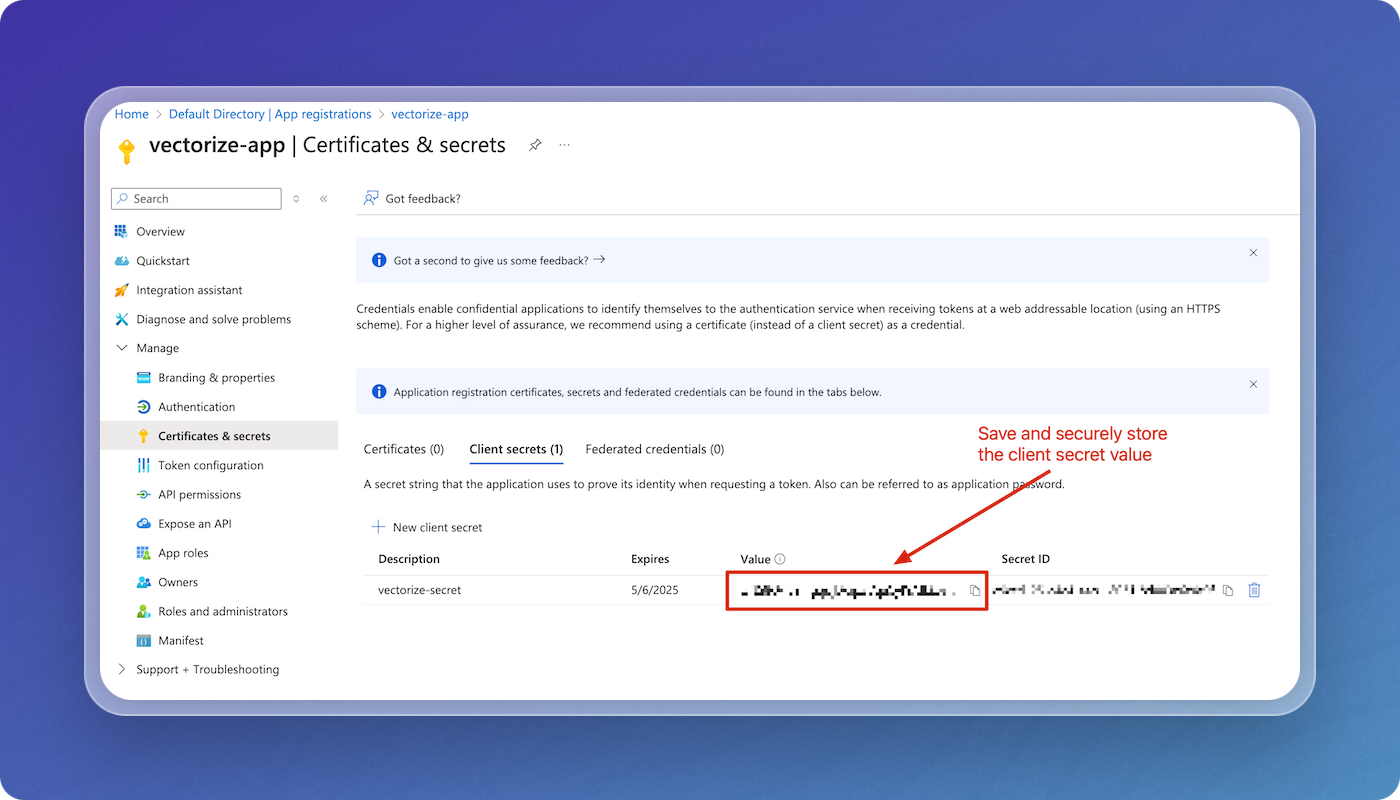Copy the client secret value
Image resolution: width=1400 pixels, height=800 pixels.
(975, 591)
